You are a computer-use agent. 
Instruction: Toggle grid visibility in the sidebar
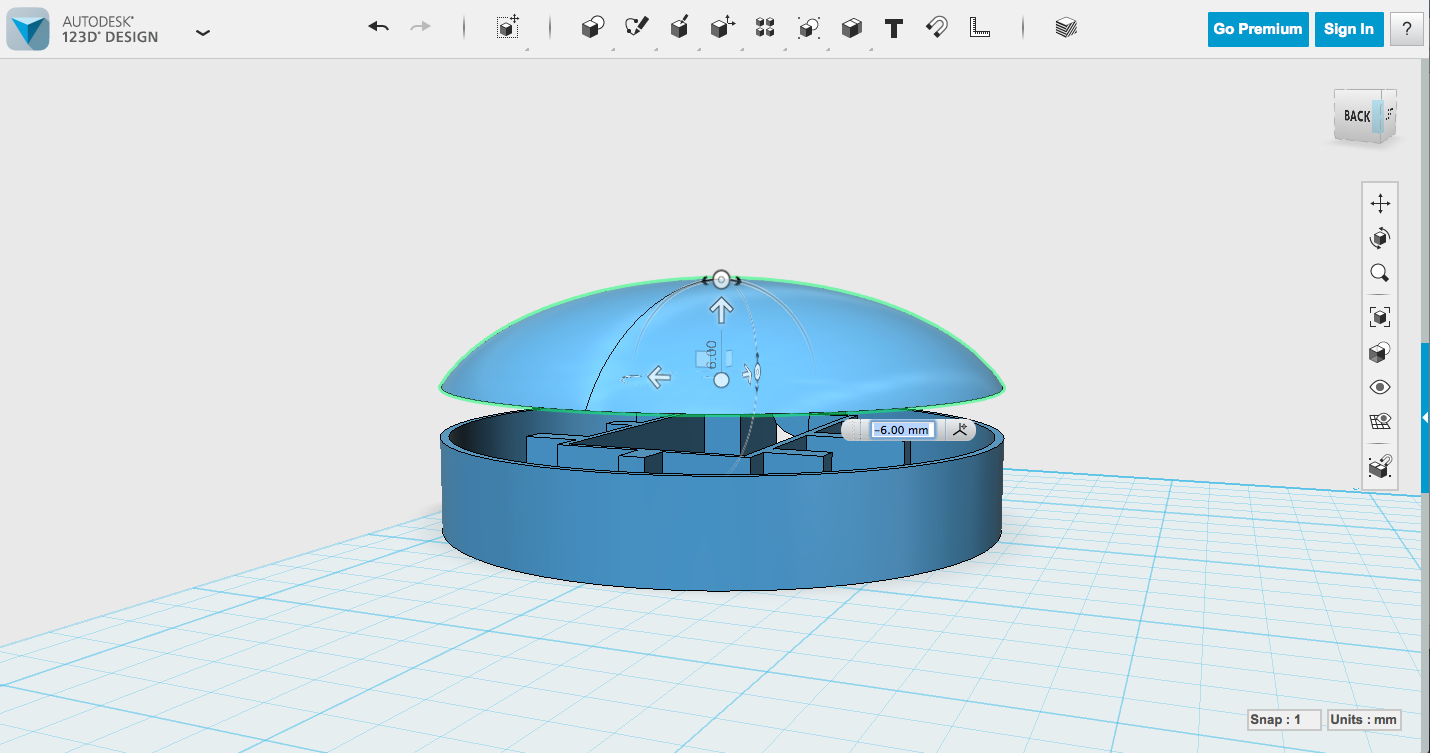[1379, 421]
